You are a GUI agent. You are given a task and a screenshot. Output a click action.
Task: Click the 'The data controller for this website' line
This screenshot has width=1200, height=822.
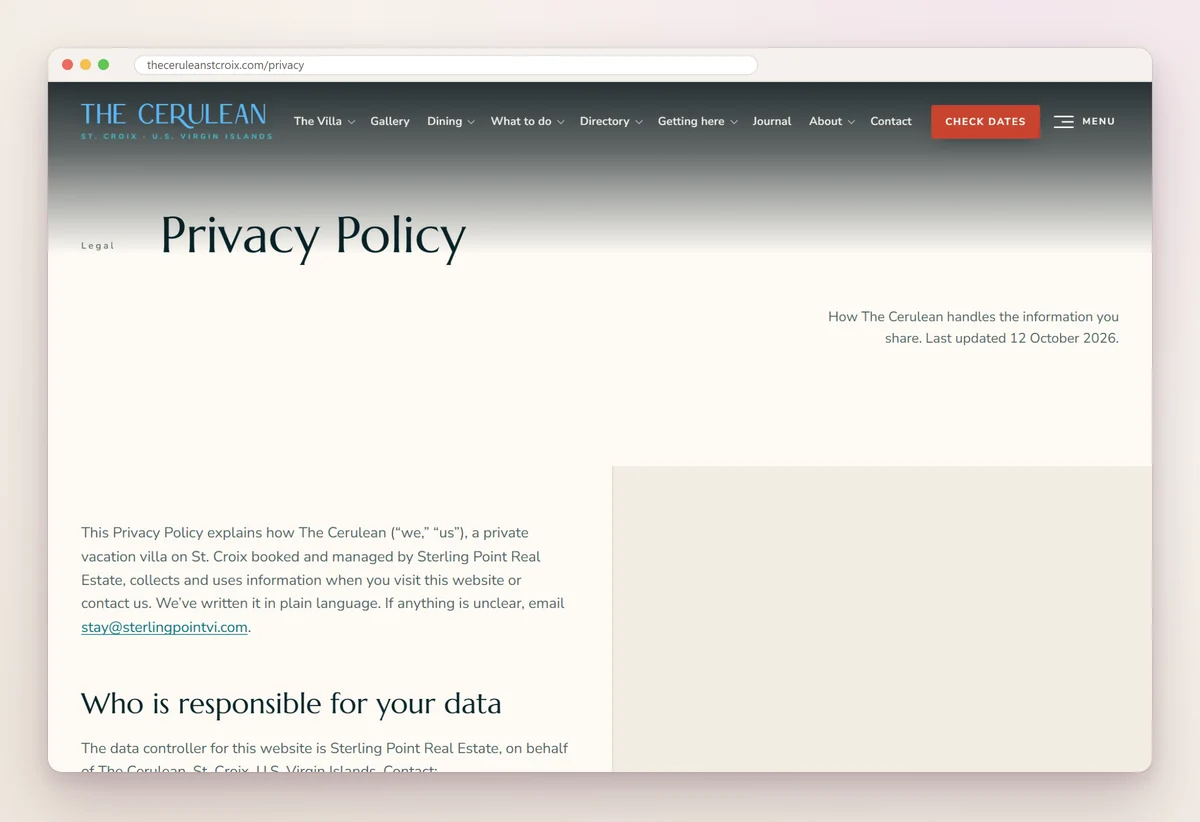click(324, 748)
